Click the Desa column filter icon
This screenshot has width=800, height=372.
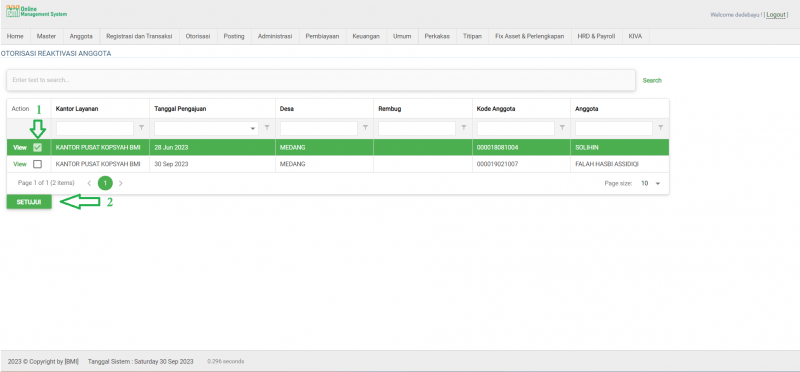point(365,128)
